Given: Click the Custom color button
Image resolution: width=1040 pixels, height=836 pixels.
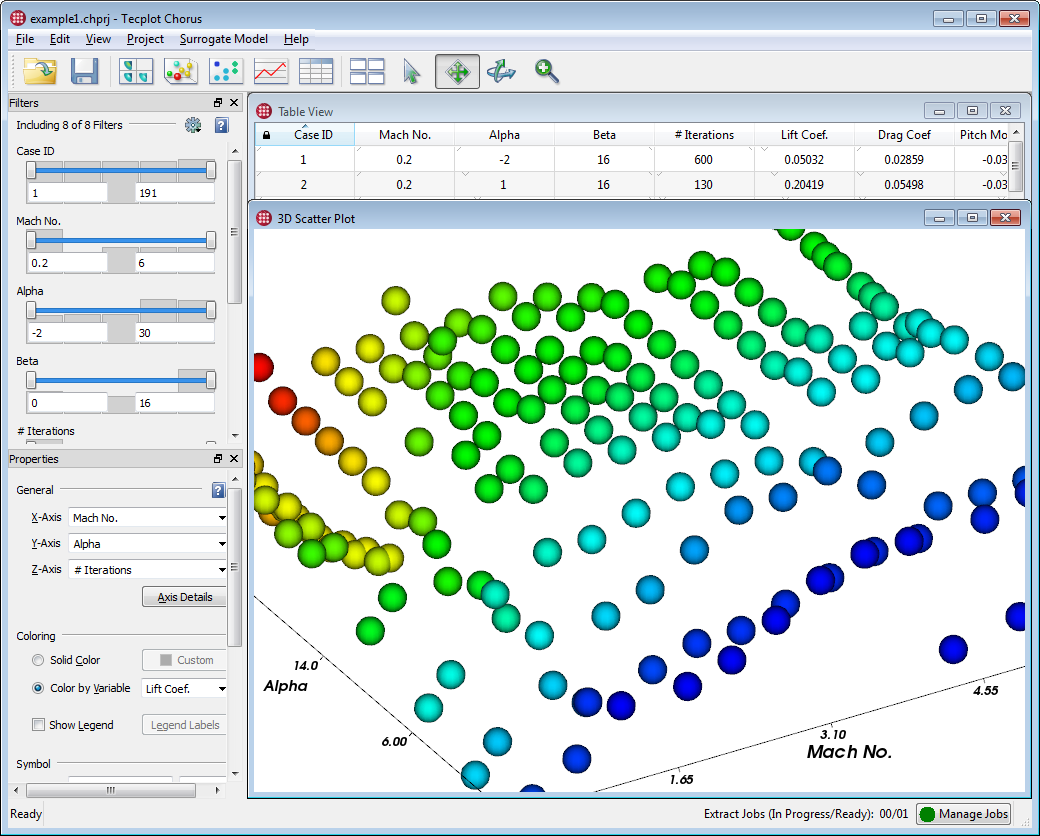Looking at the screenshot, I should pos(185,660).
